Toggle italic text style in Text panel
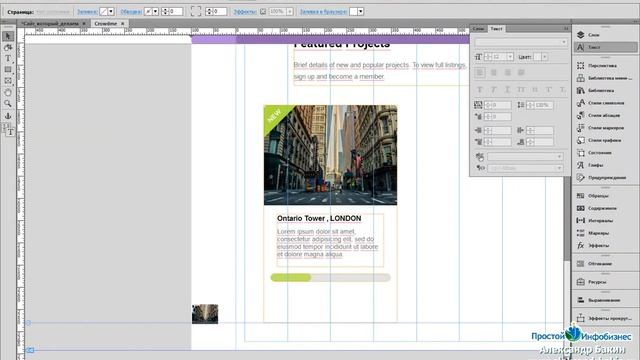640x360 pixels. pyautogui.click(x=494, y=89)
